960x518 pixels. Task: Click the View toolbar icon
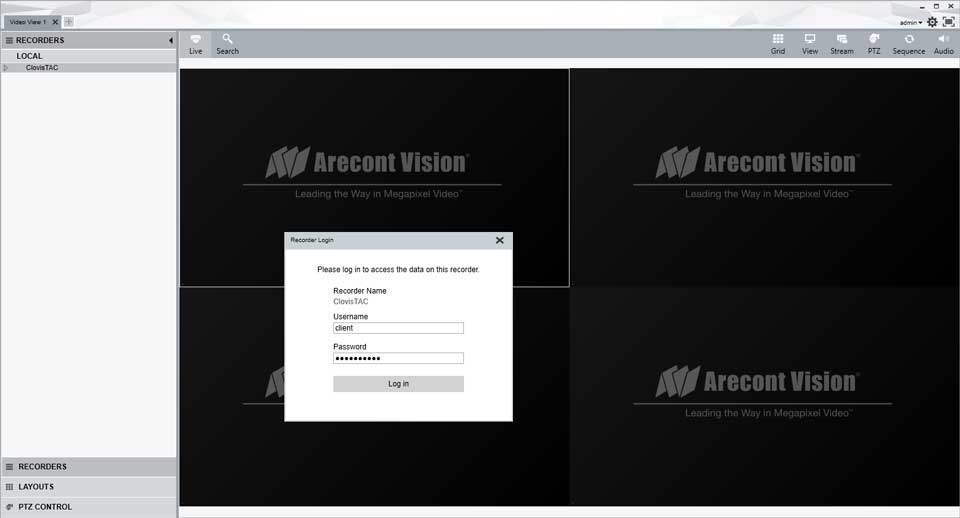point(810,43)
